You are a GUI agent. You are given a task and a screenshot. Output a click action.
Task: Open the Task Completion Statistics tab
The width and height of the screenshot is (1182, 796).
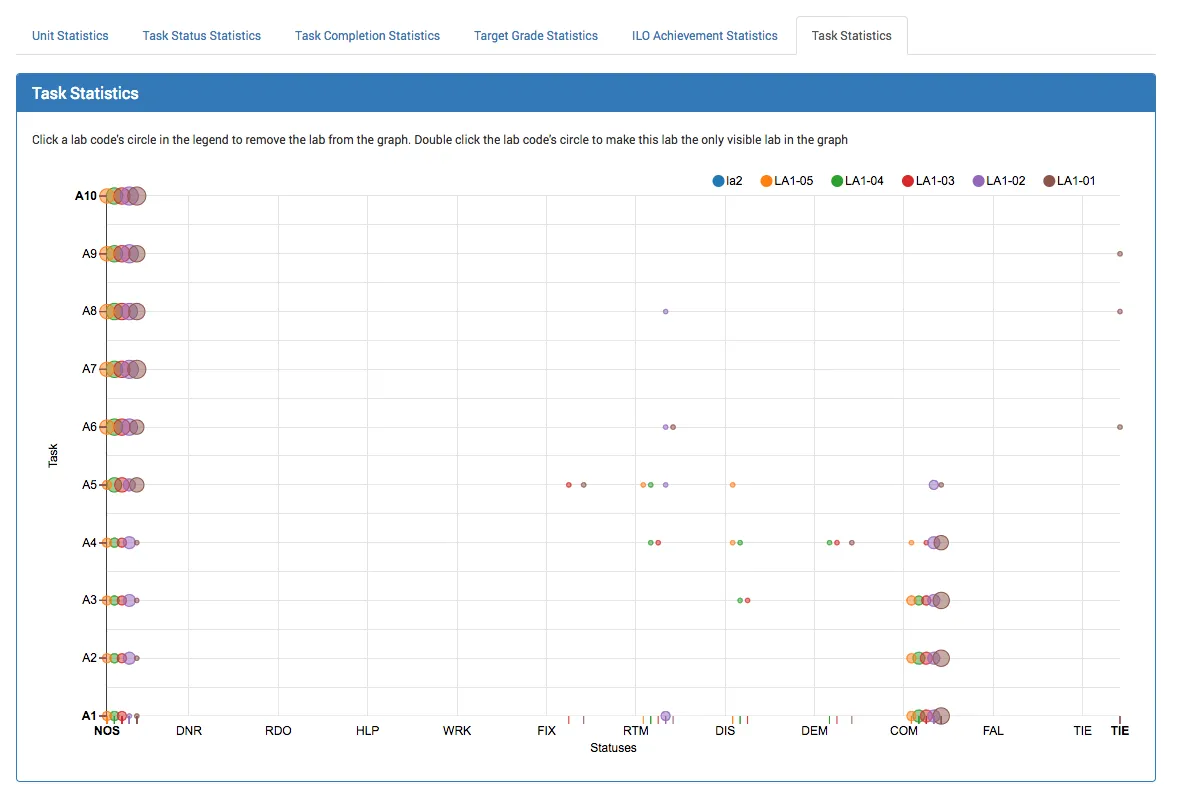point(367,36)
